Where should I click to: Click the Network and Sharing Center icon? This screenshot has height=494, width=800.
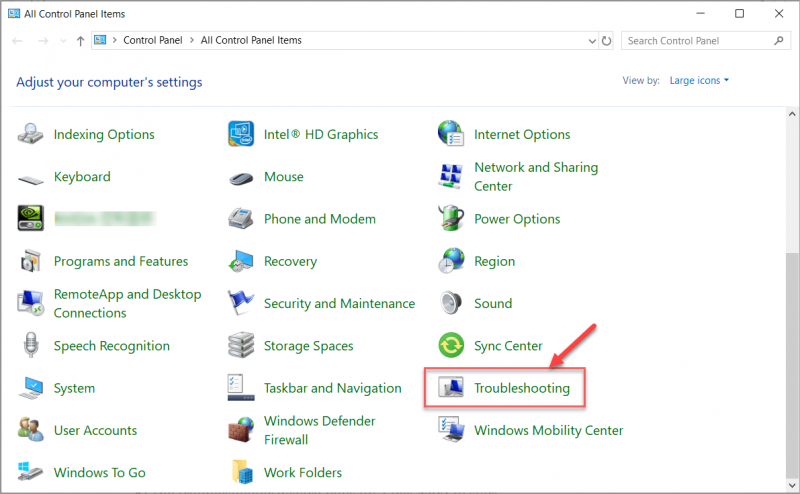[451, 176]
